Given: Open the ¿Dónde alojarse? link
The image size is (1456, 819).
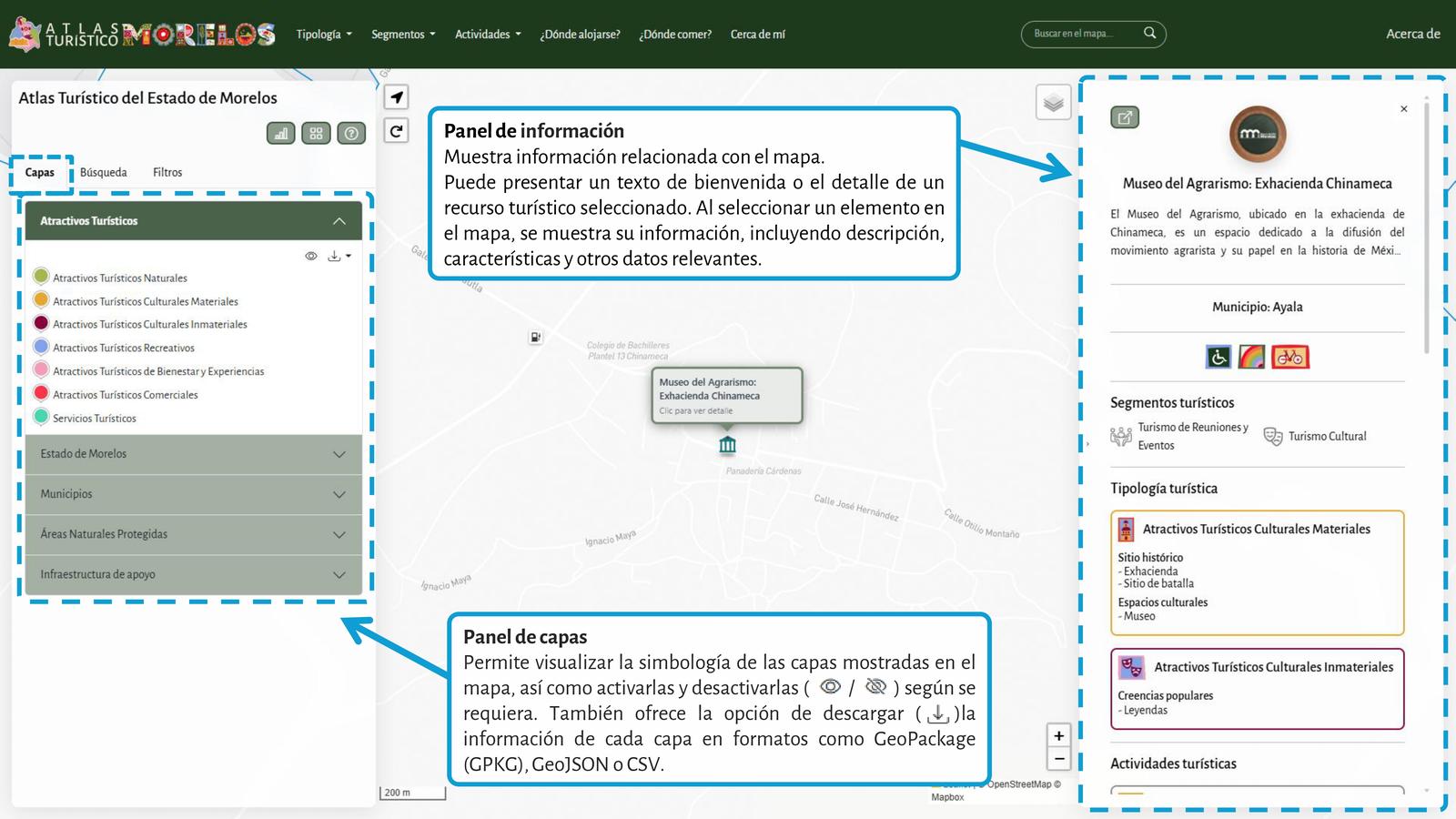Looking at the screenshot, I should (x=580, y=35).
